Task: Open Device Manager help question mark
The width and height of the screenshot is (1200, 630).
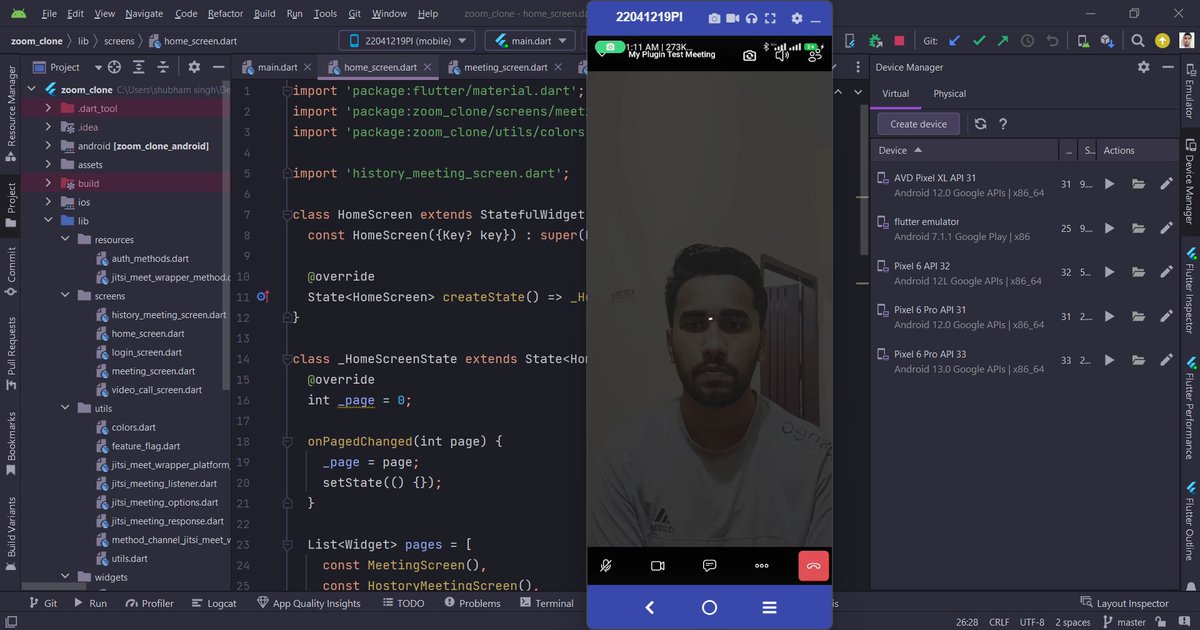Action: pyautogui.click(x=1003, y=124)
